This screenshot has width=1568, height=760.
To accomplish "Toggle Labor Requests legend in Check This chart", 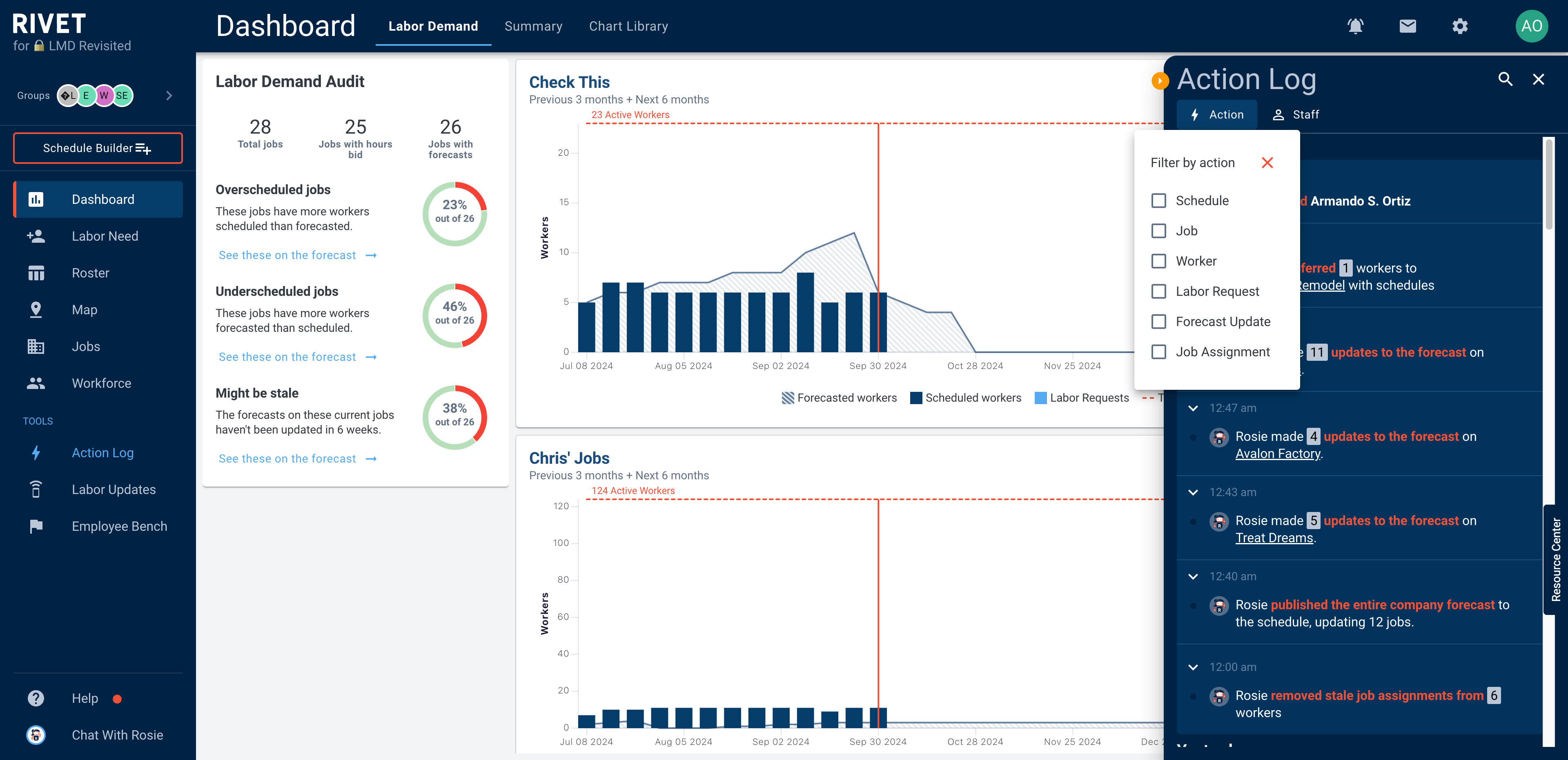I will [1082, 398].
